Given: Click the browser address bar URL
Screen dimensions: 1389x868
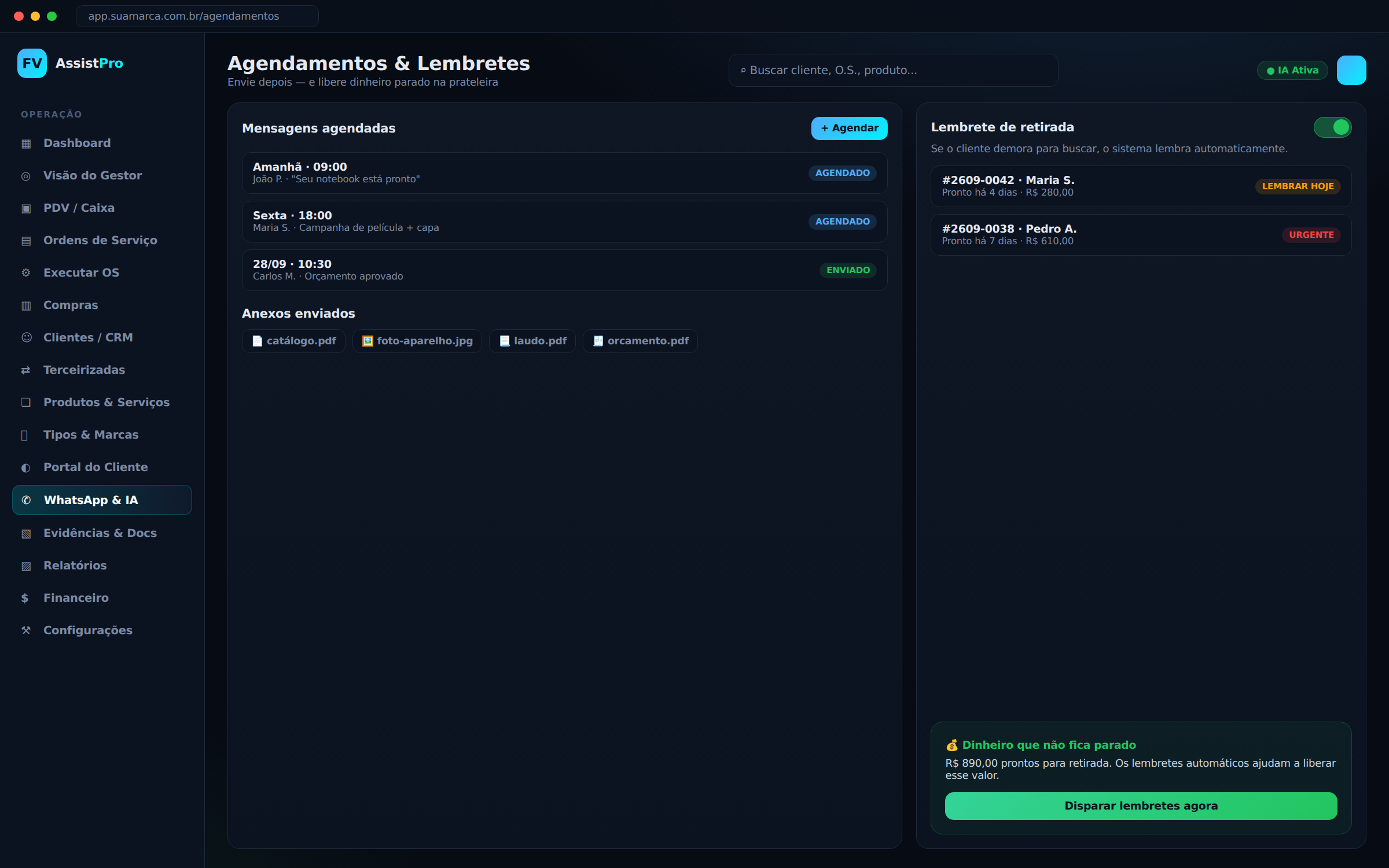Looking at the screenshot, I should pyautogui.click(x=197, y=16).
